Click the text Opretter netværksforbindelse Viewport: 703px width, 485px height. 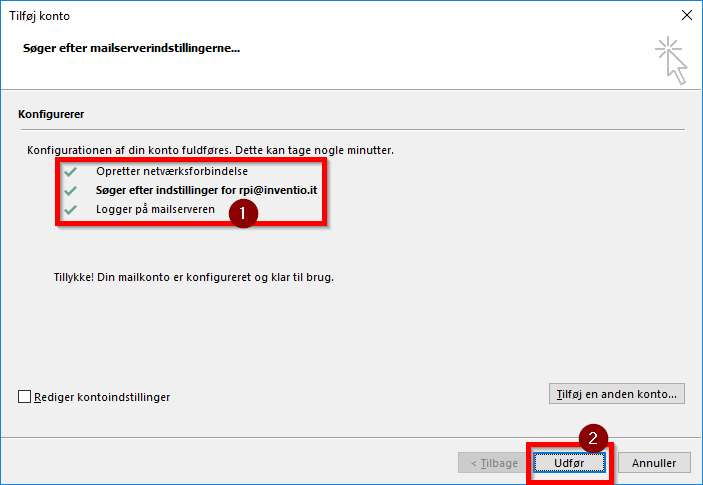tap(172, 171)
